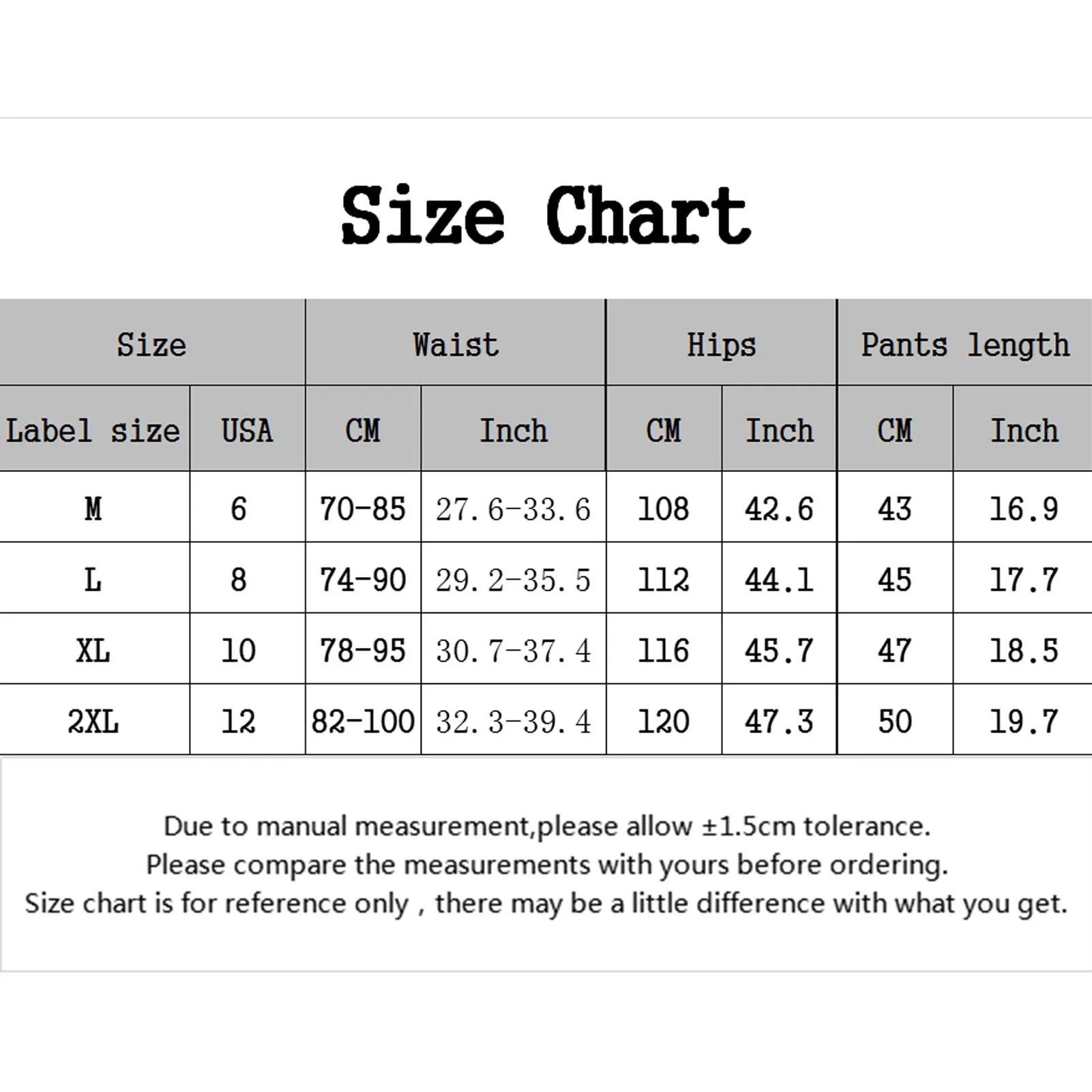Click pants length inch value 17.7
Image resolution: width=1092 pixels, height=1092 pixels.
coord(1023,580)
